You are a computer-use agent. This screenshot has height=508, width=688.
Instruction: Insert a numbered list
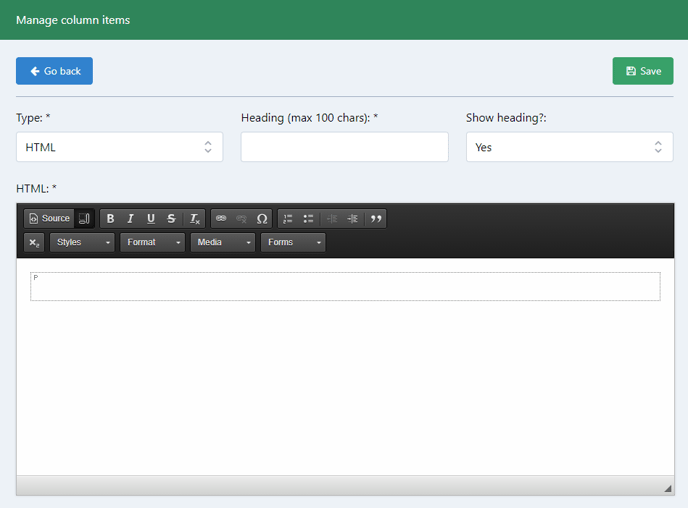(x=288, y=219)
